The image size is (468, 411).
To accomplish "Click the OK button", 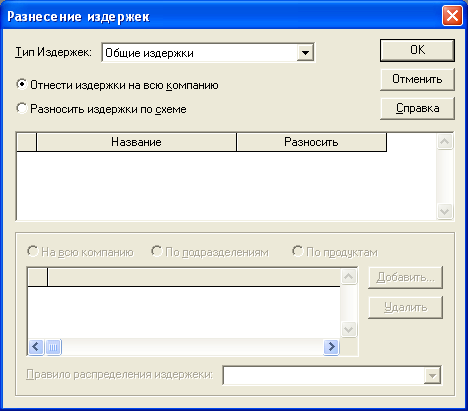I will pos(417,50).
